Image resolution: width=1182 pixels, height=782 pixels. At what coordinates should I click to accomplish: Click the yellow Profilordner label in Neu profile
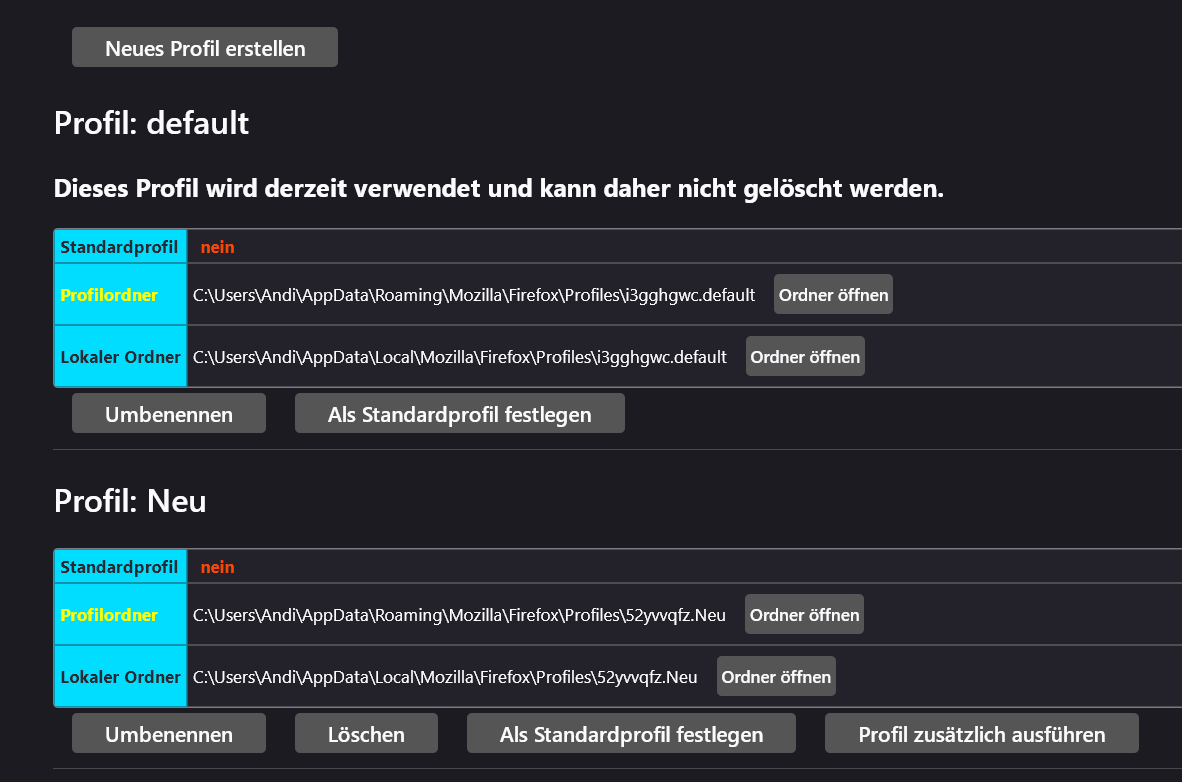(109, 615)
